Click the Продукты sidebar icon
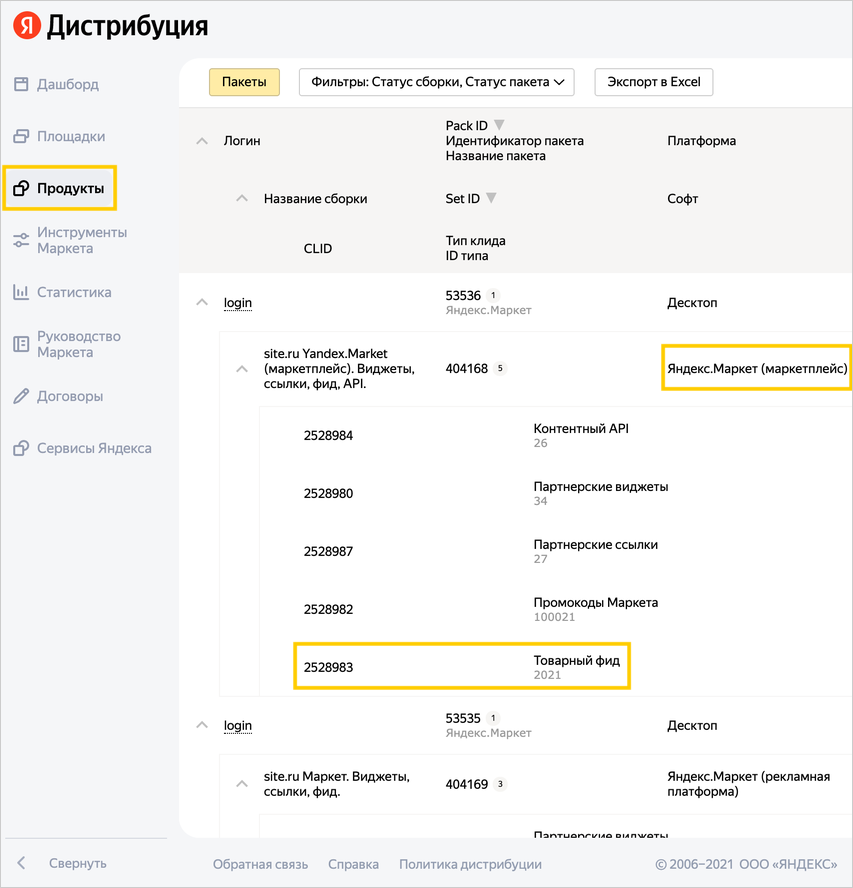Viewport: 853px width, 888px height. point(21,188)
